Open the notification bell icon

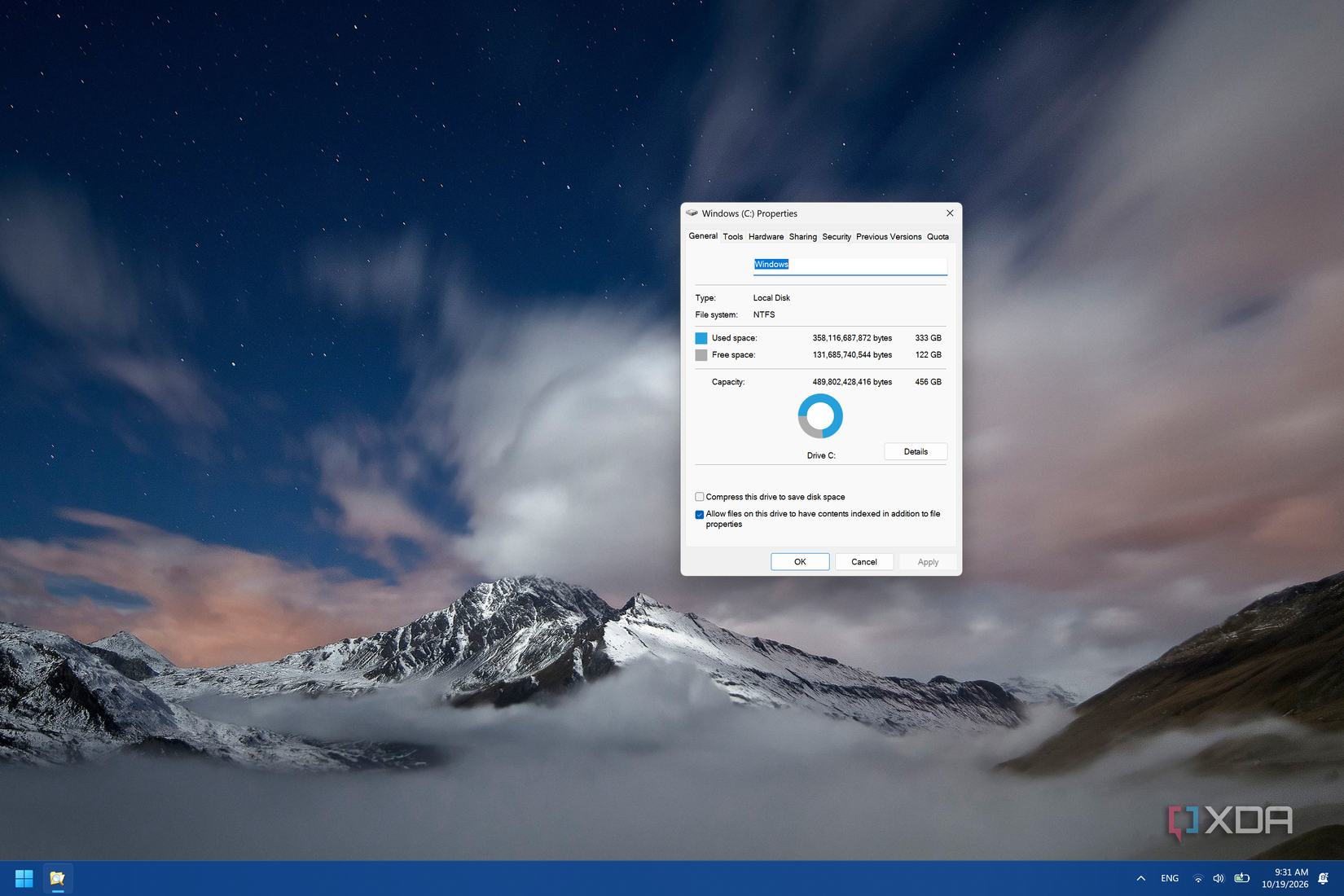point(1324,878)
